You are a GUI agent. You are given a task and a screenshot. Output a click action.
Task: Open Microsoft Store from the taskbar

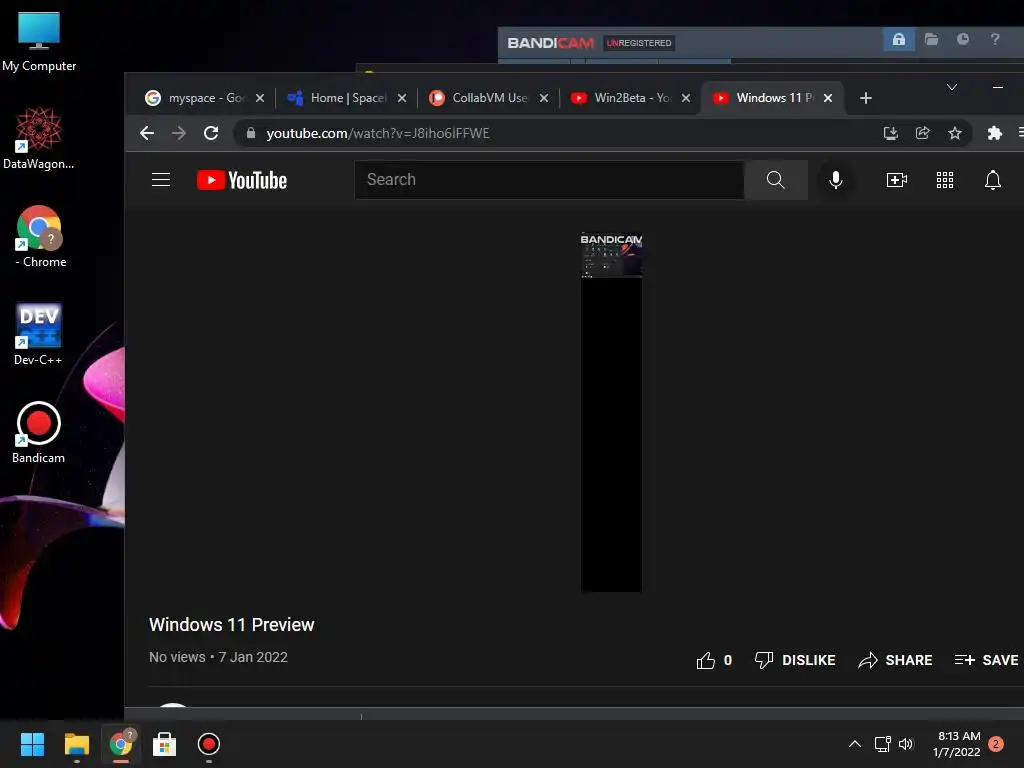[x=165, y=744]
